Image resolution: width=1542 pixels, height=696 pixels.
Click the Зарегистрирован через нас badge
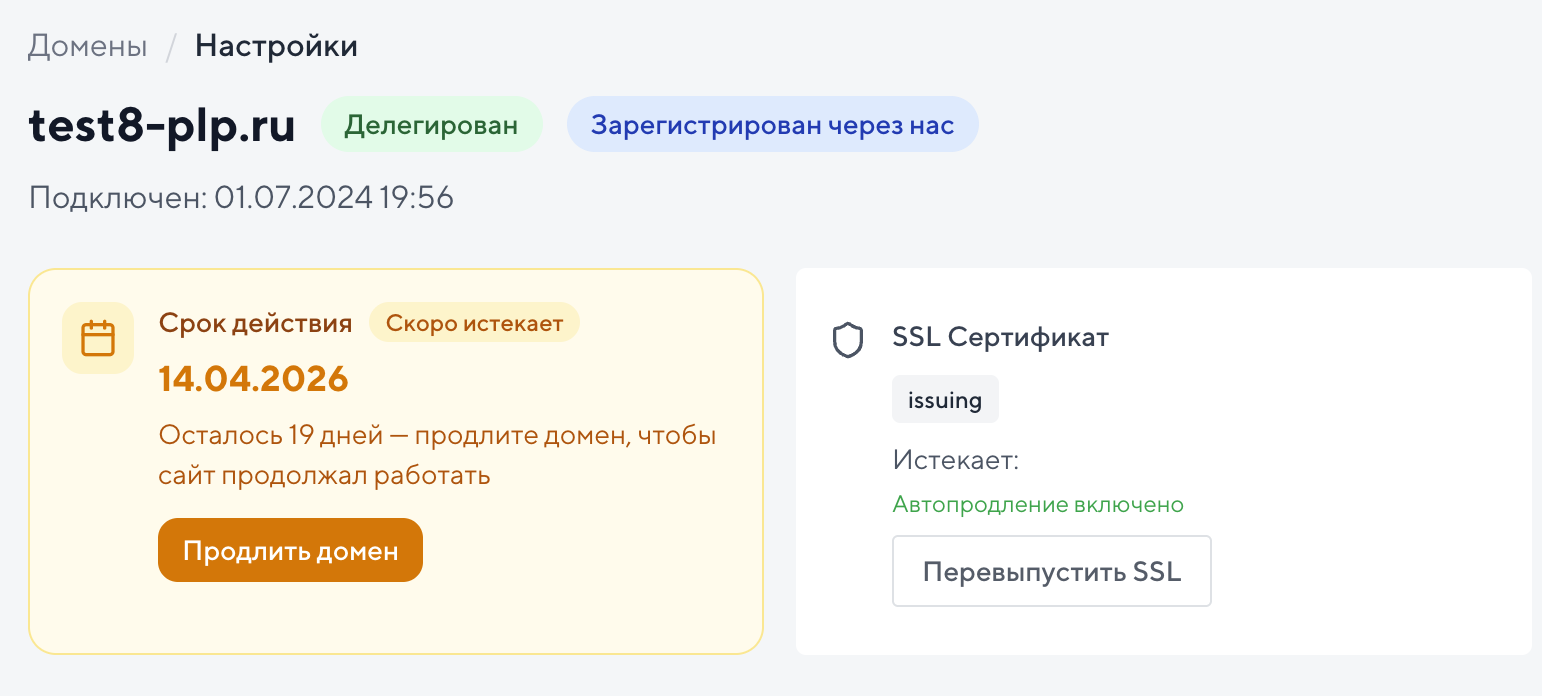point(772,125)
